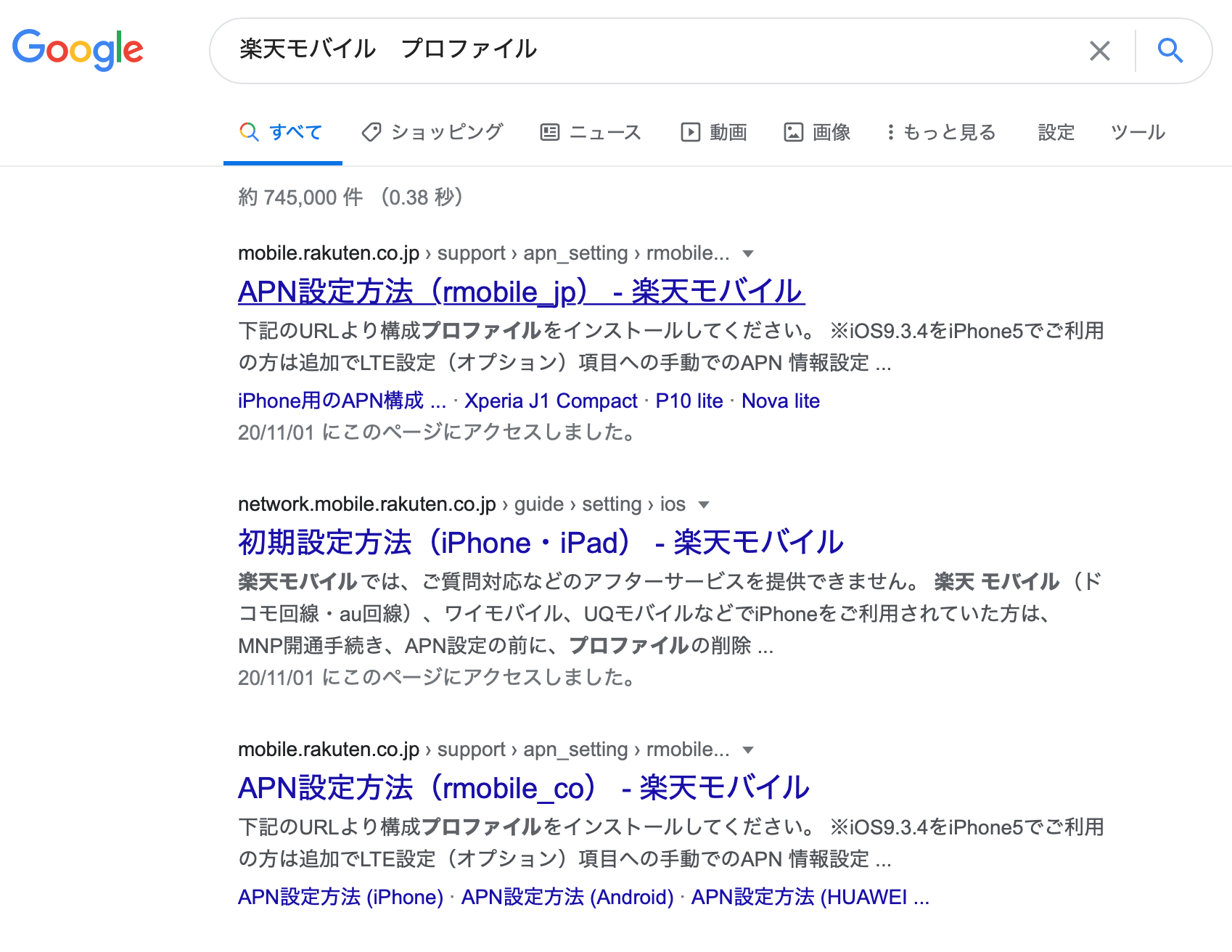The width and height of the screenshot is (1232, 952).
Task: Select the すべて tab
Action: tap(282, 132)
